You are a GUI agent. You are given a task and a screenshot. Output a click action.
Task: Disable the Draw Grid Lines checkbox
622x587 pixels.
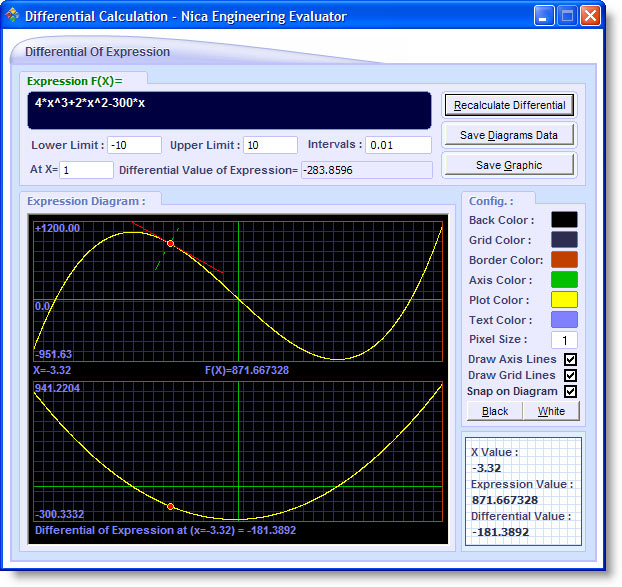click(x=570, y=375)
